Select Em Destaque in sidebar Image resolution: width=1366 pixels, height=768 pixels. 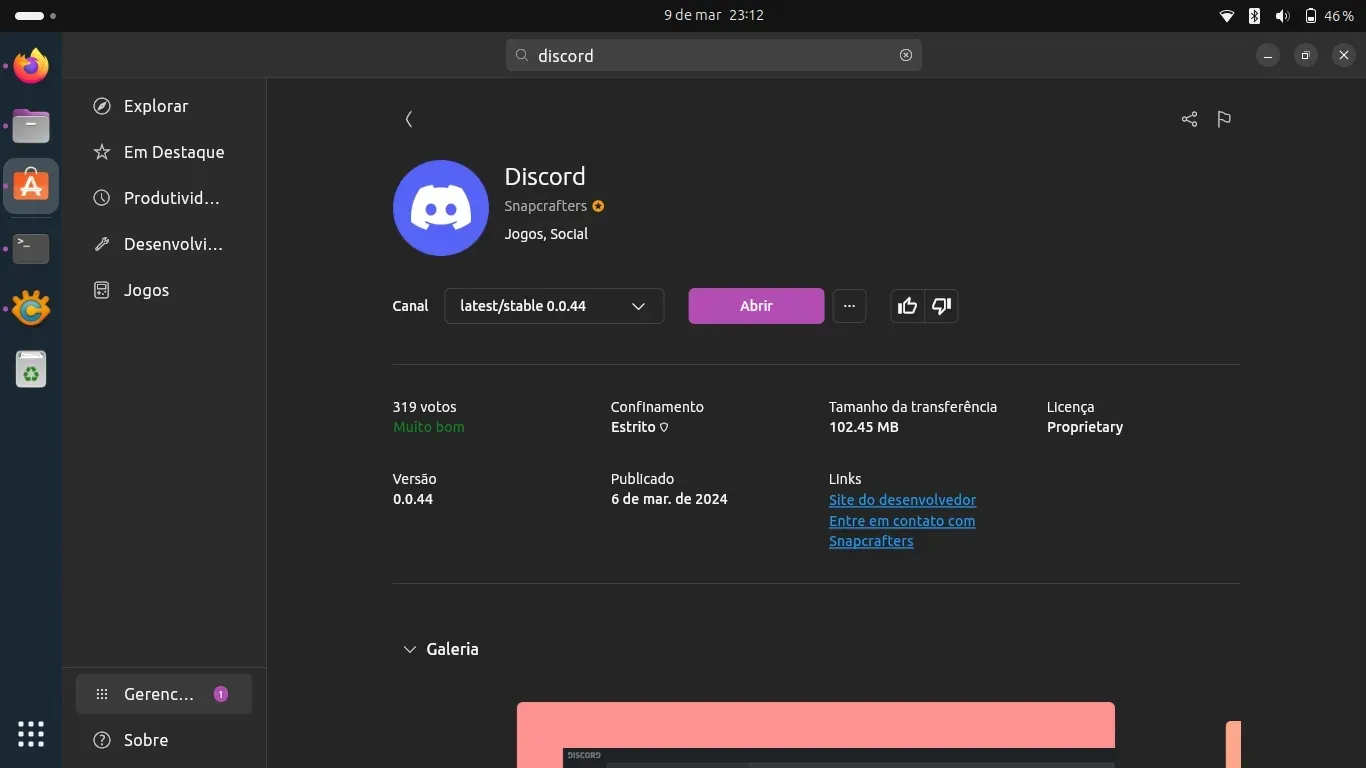[x=173, y=152]
